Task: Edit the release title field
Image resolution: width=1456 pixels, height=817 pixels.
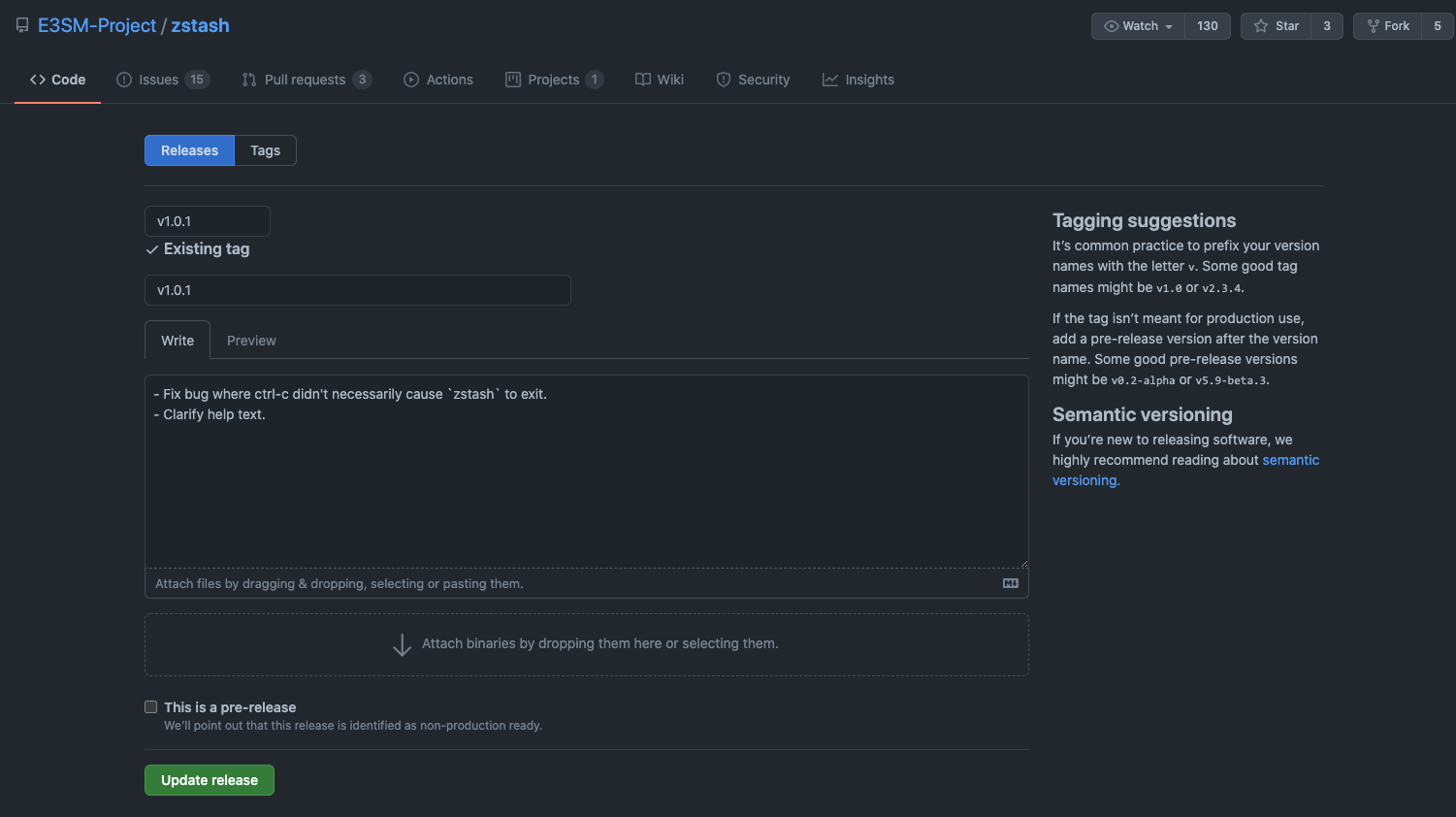Action: [x=358, y=290]
